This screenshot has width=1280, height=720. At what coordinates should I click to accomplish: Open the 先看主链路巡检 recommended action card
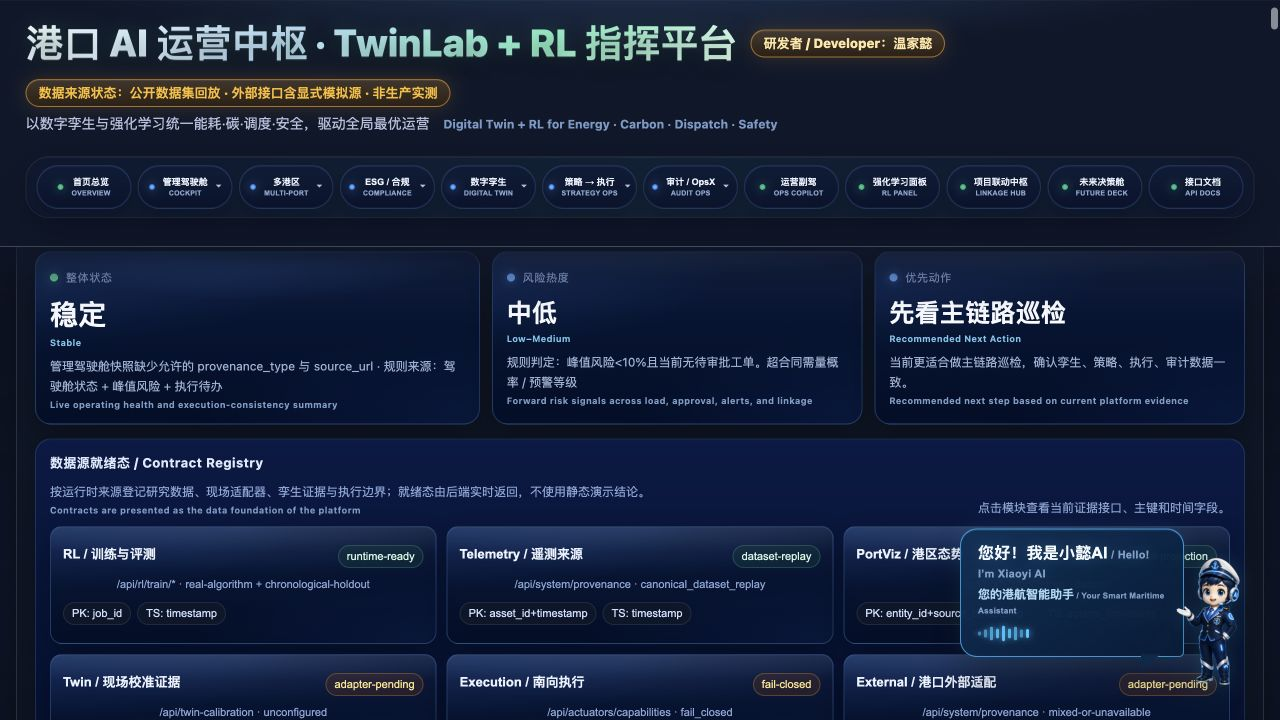coord(1059,338)
